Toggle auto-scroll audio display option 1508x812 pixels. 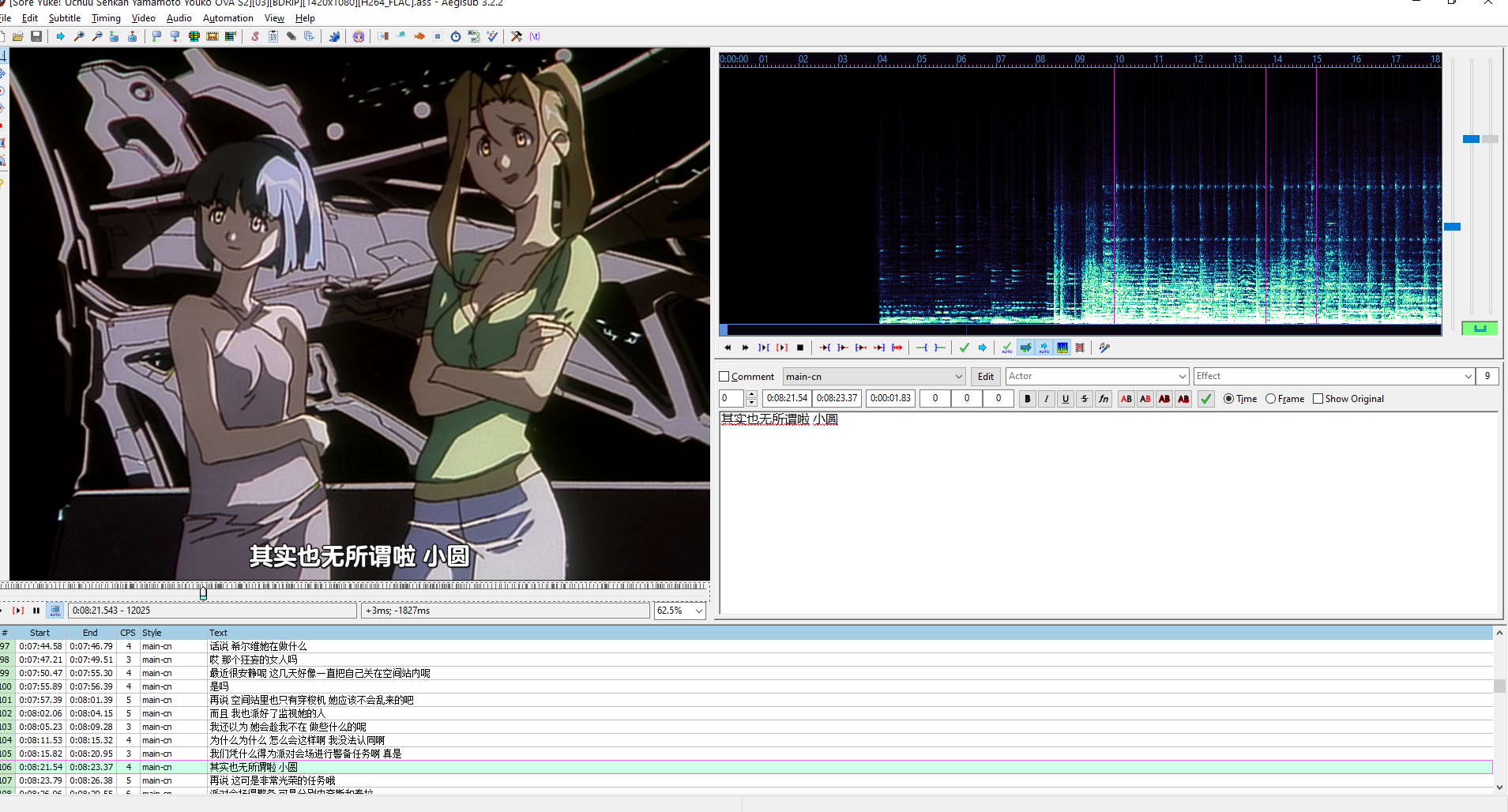1044,348
